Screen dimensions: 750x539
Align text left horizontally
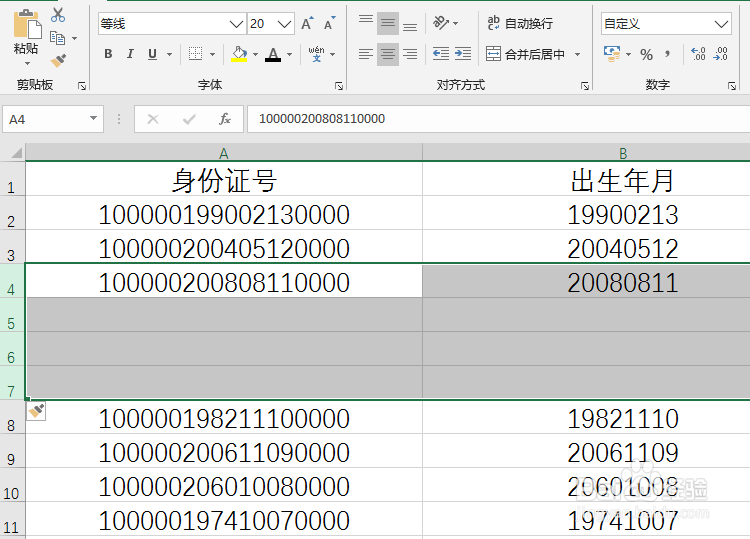pos(366,54)
